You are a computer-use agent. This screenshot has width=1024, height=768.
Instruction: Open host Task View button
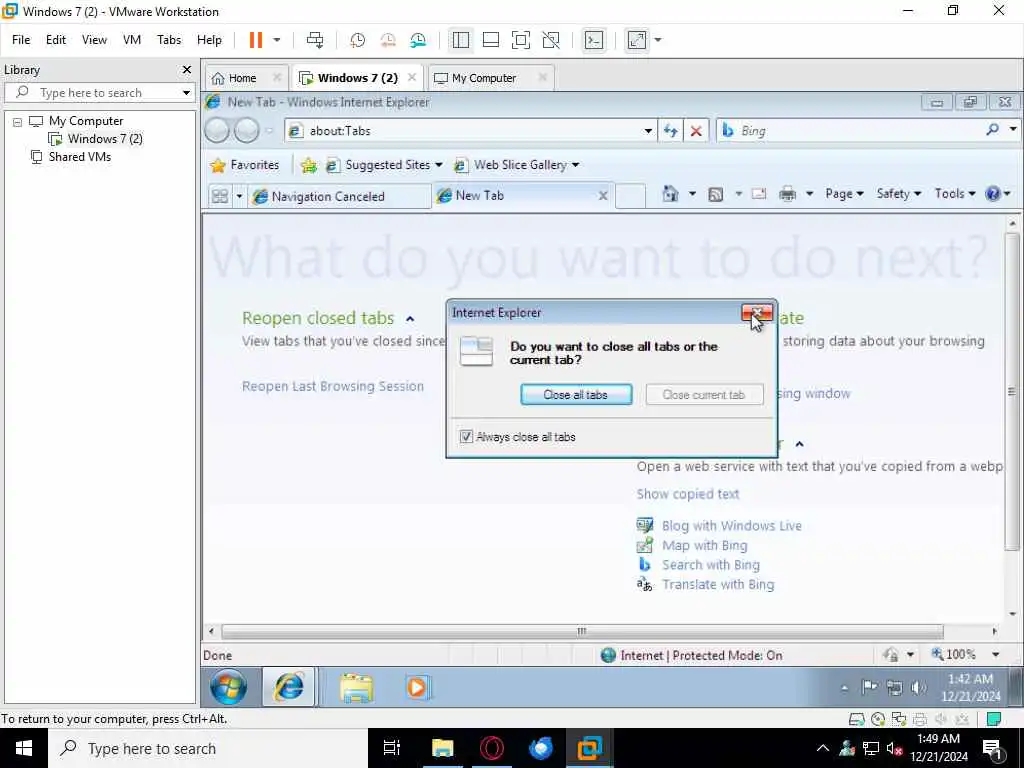[392, 748]
